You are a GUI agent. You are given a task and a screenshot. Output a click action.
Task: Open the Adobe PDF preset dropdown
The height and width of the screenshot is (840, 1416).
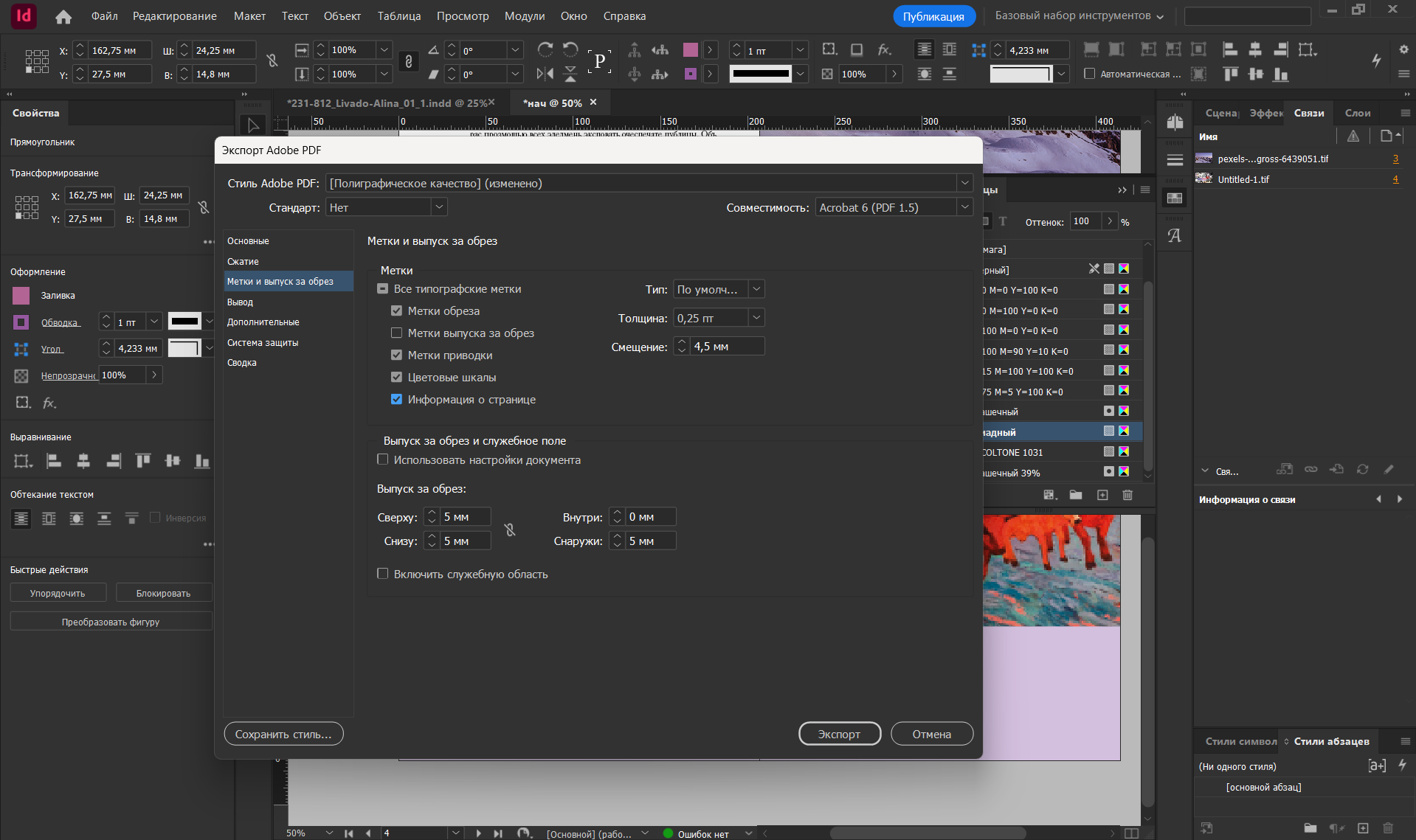[649, 183]
